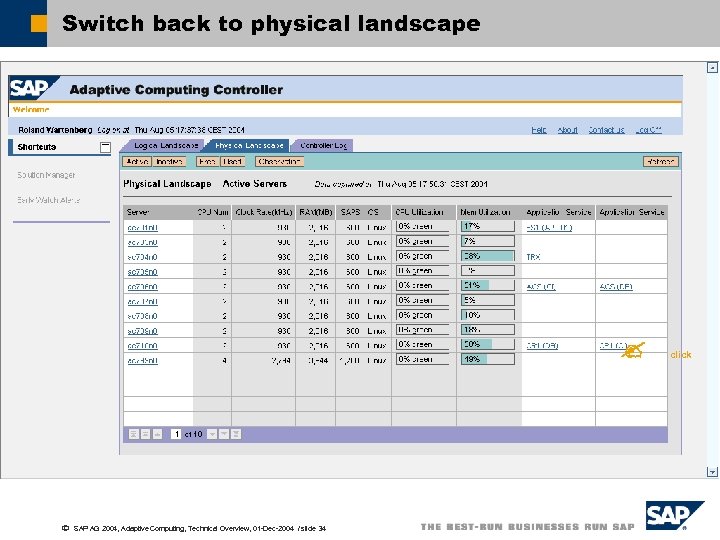Go to first page of table

tap(133, 434)
